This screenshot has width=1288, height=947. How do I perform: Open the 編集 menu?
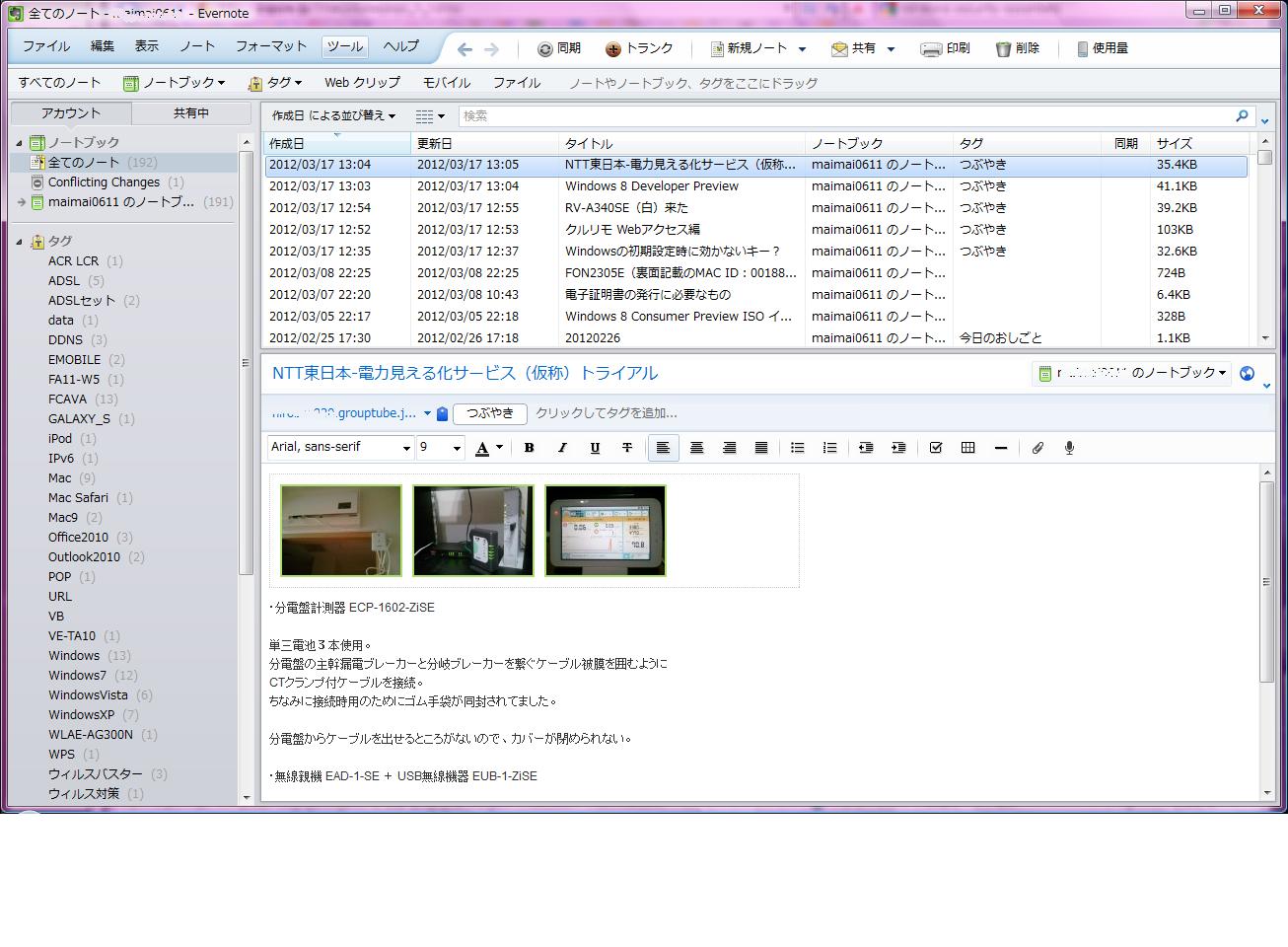[102, 46]
